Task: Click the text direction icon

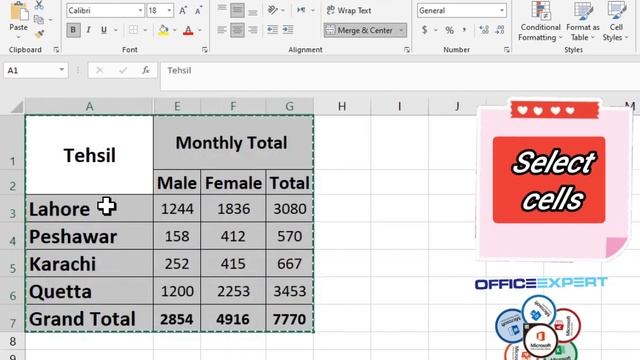Action: point(301,10)
